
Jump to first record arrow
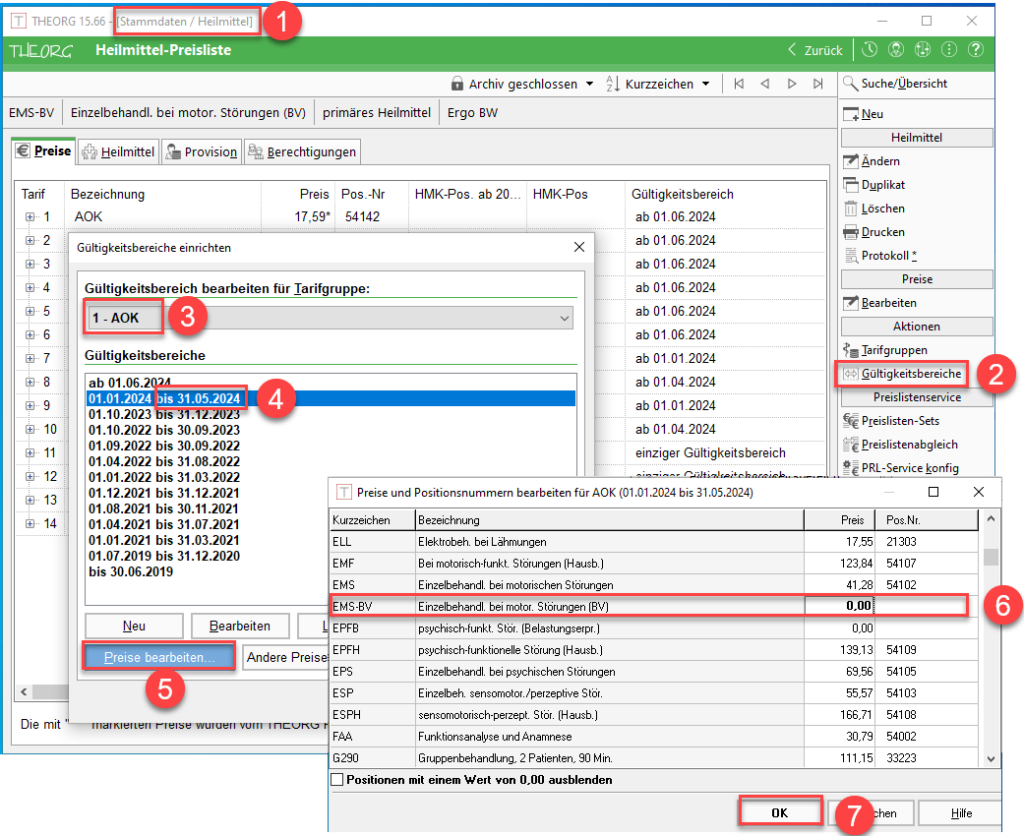739,84
